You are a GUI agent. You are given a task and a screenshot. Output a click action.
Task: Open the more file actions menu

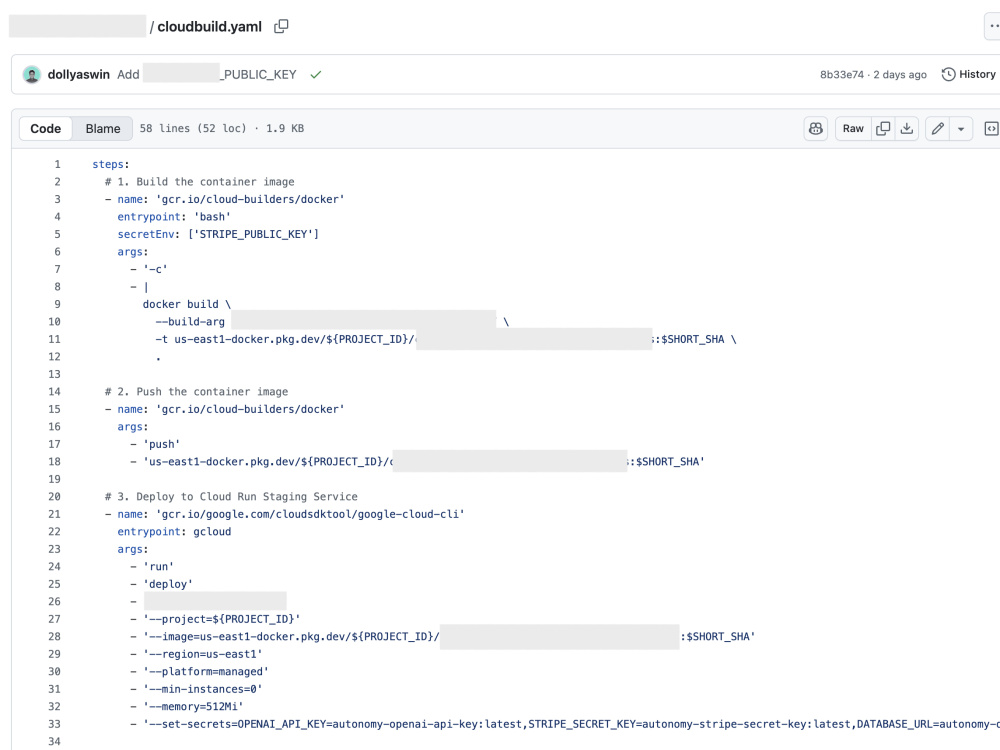click(x=993, y=27)
